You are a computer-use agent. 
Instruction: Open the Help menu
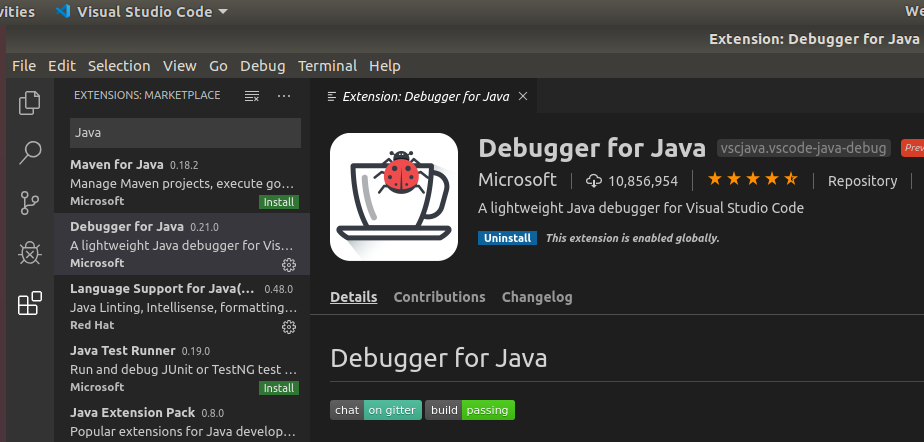coord(385,66)
